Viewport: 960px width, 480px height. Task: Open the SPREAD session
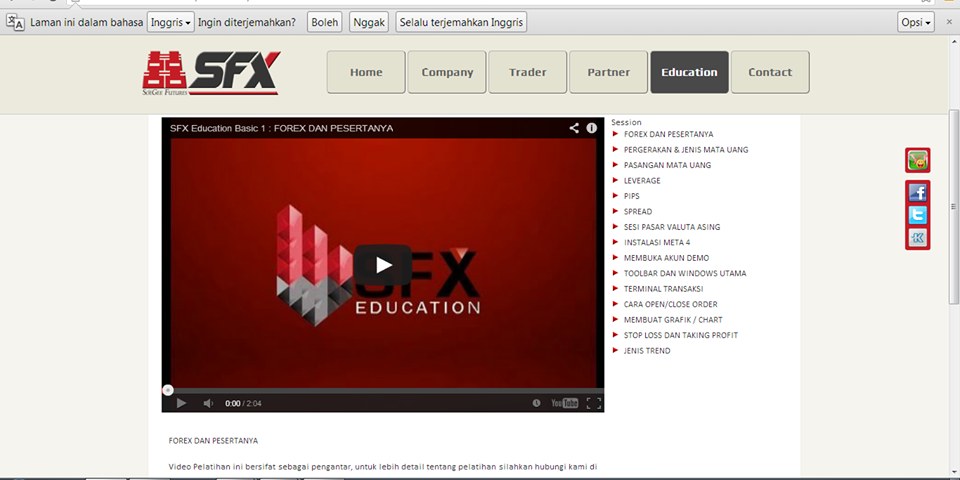(x=638, y=211)
